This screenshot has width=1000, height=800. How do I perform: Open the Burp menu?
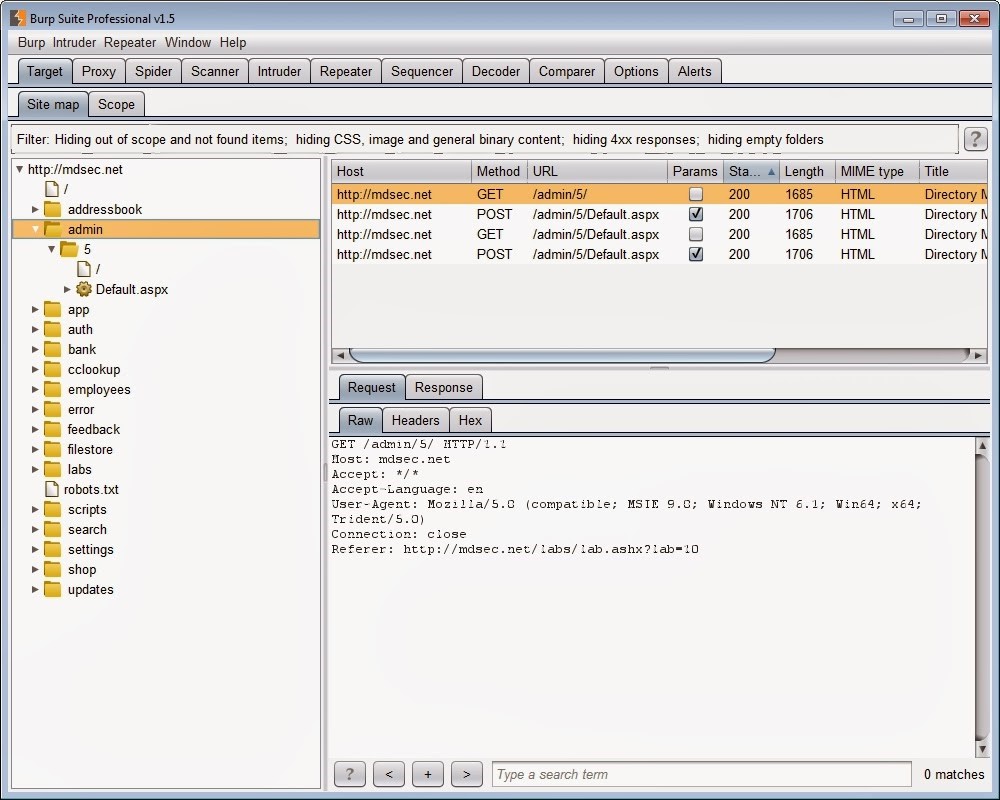point(31,42)
